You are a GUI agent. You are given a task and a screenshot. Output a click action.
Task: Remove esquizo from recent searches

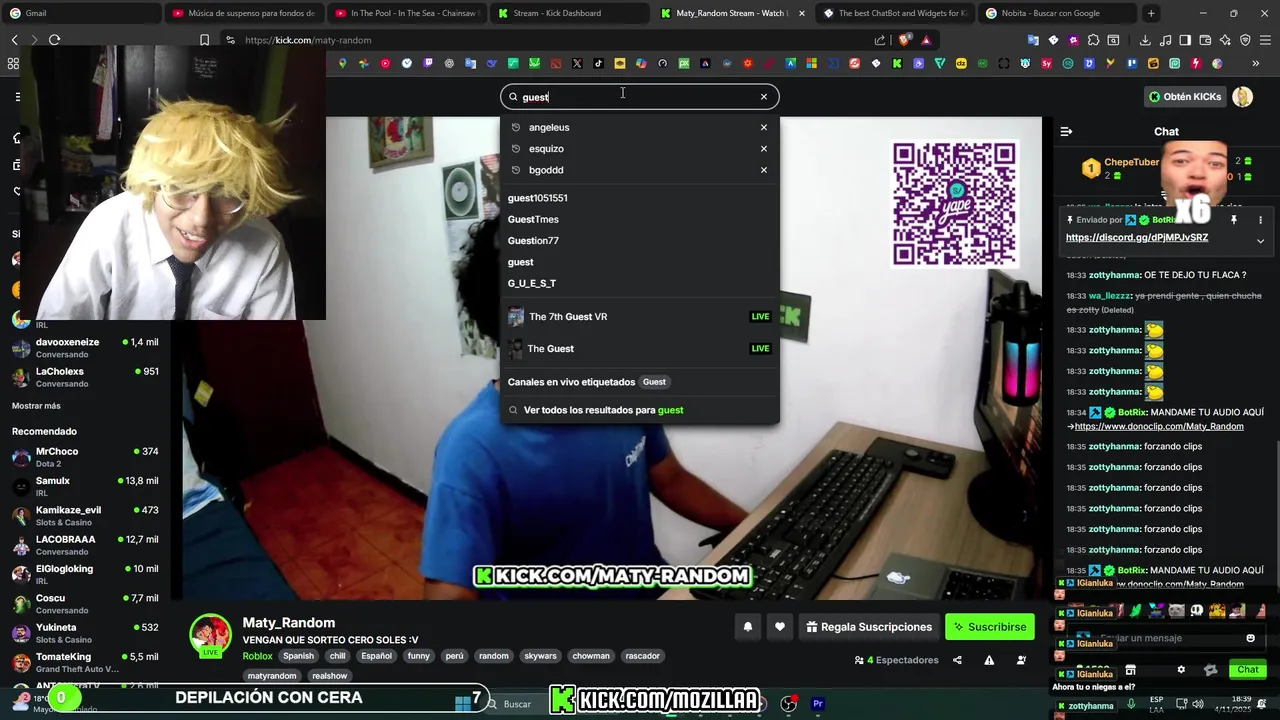point(764,148)
